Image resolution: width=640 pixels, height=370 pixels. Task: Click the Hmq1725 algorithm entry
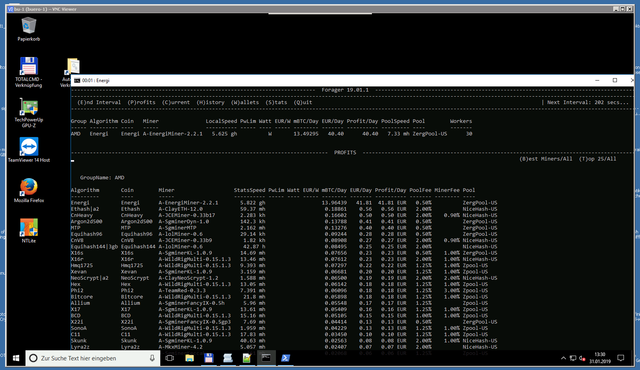[82, 266]
